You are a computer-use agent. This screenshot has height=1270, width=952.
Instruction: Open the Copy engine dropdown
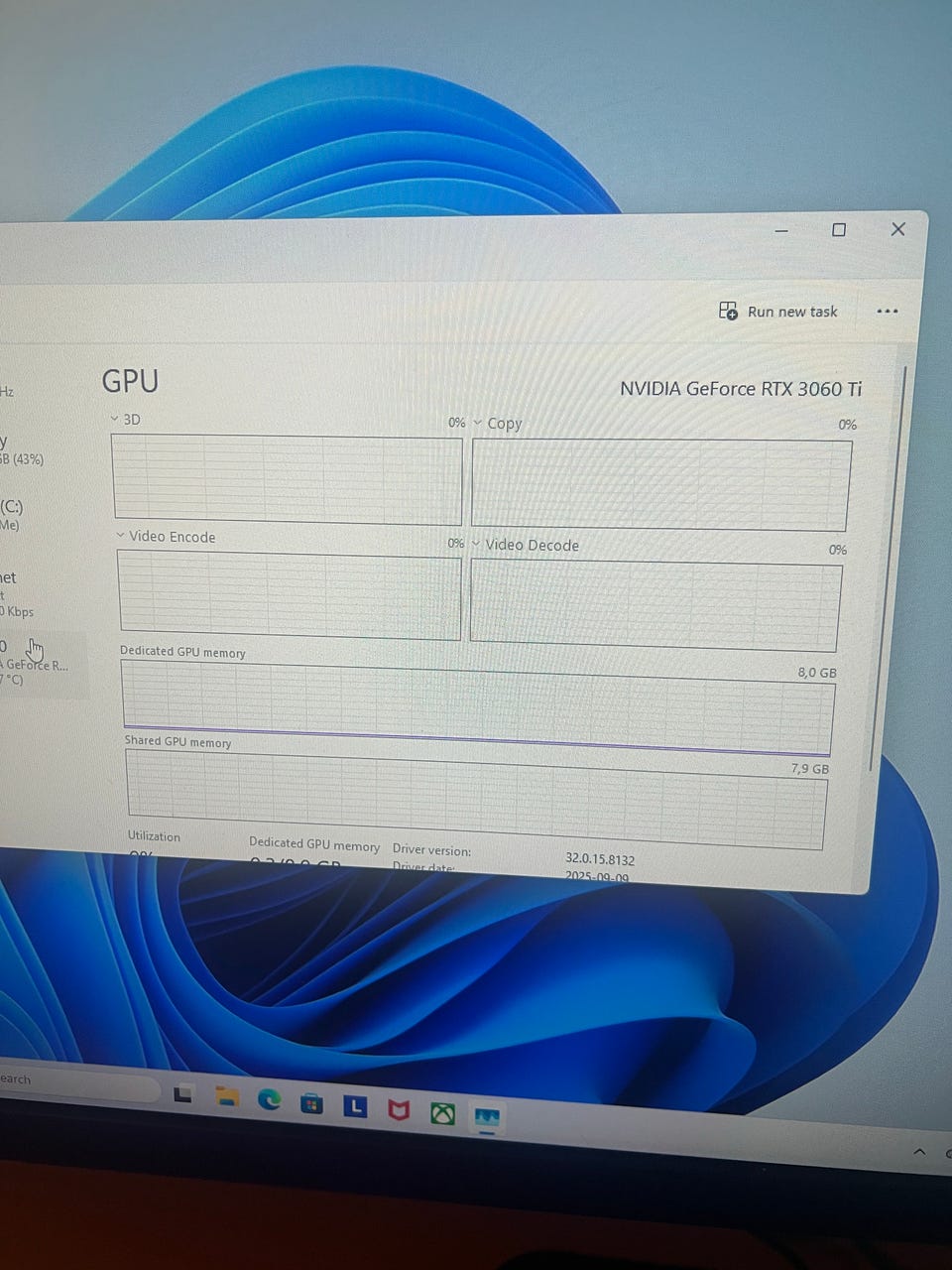pos(478,422)
